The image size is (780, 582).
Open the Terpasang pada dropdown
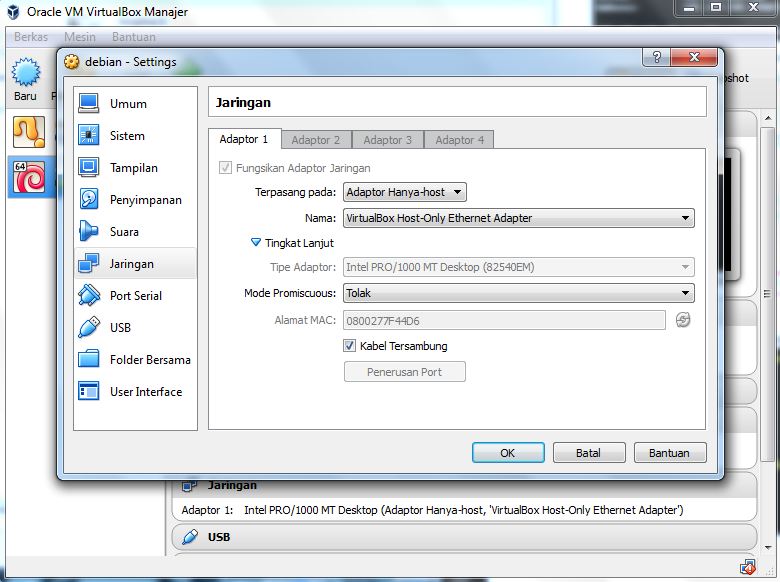[404, 192]
